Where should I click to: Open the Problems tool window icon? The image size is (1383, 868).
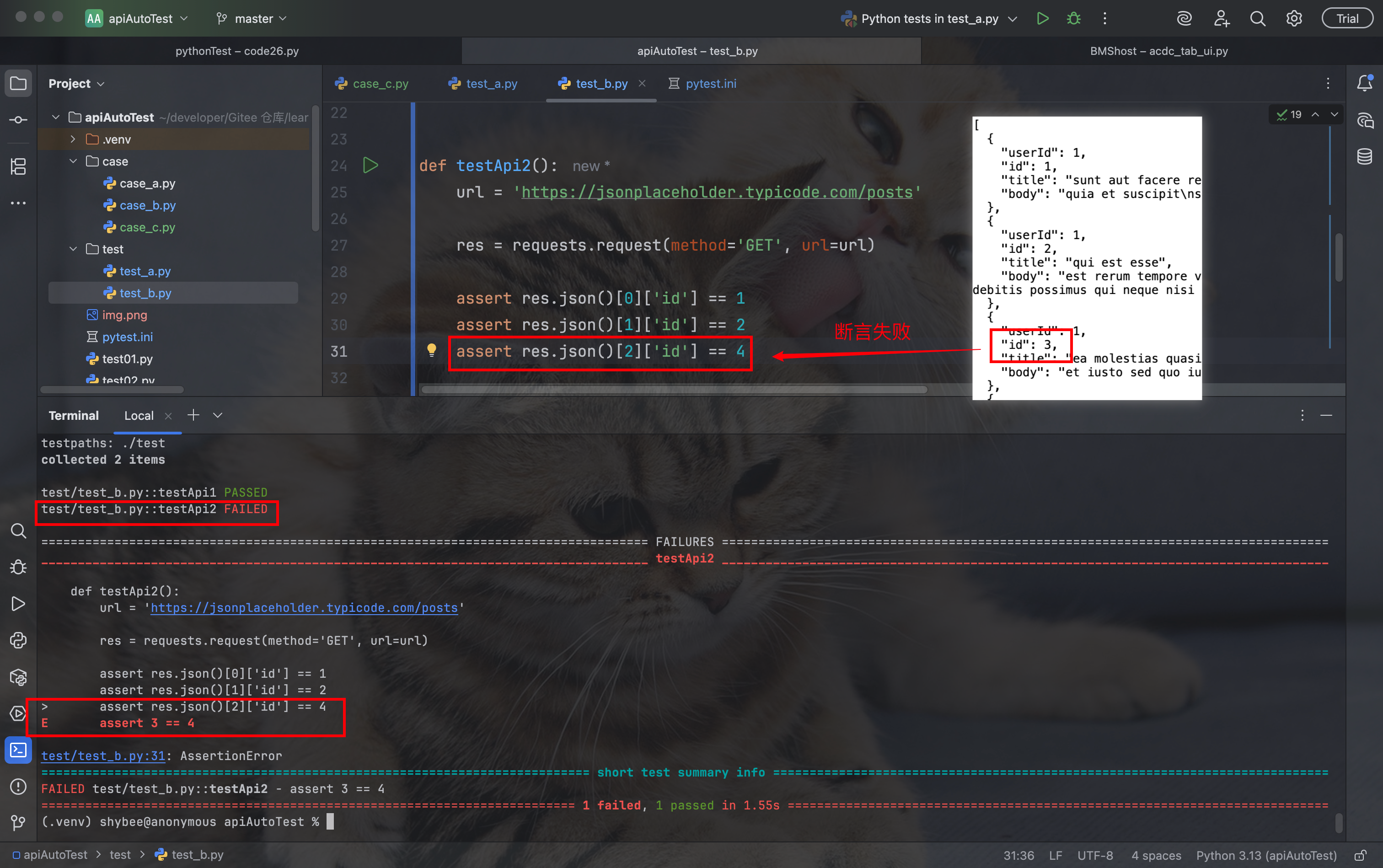(x=18, y=786)
